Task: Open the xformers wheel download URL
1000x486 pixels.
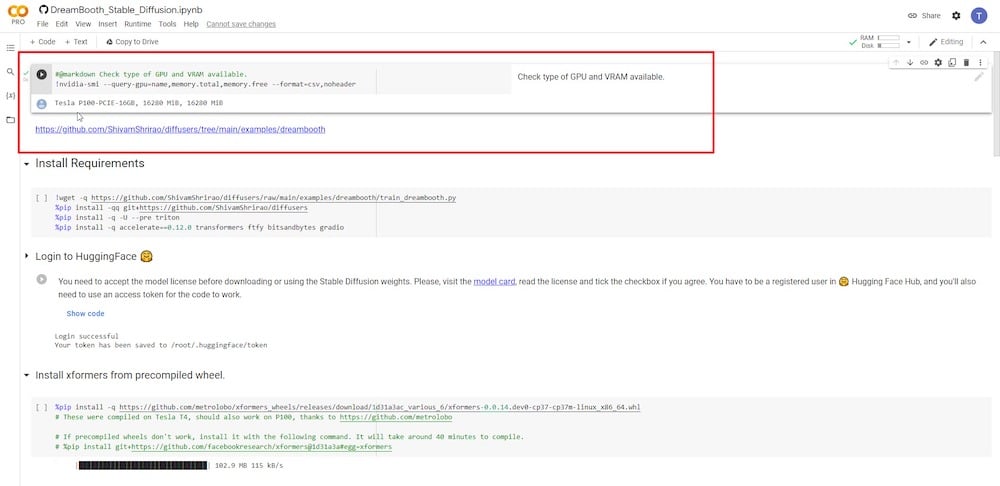Action: coord(380,407)
